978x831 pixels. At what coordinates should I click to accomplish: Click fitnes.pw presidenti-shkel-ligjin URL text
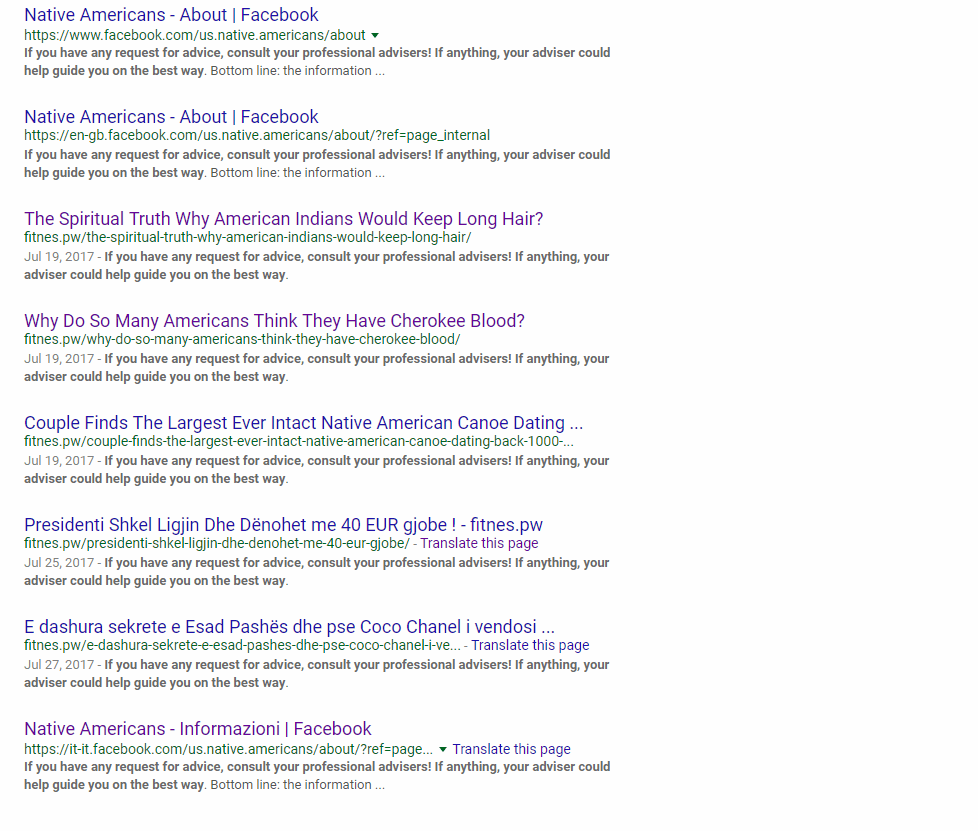pos(217,543)
